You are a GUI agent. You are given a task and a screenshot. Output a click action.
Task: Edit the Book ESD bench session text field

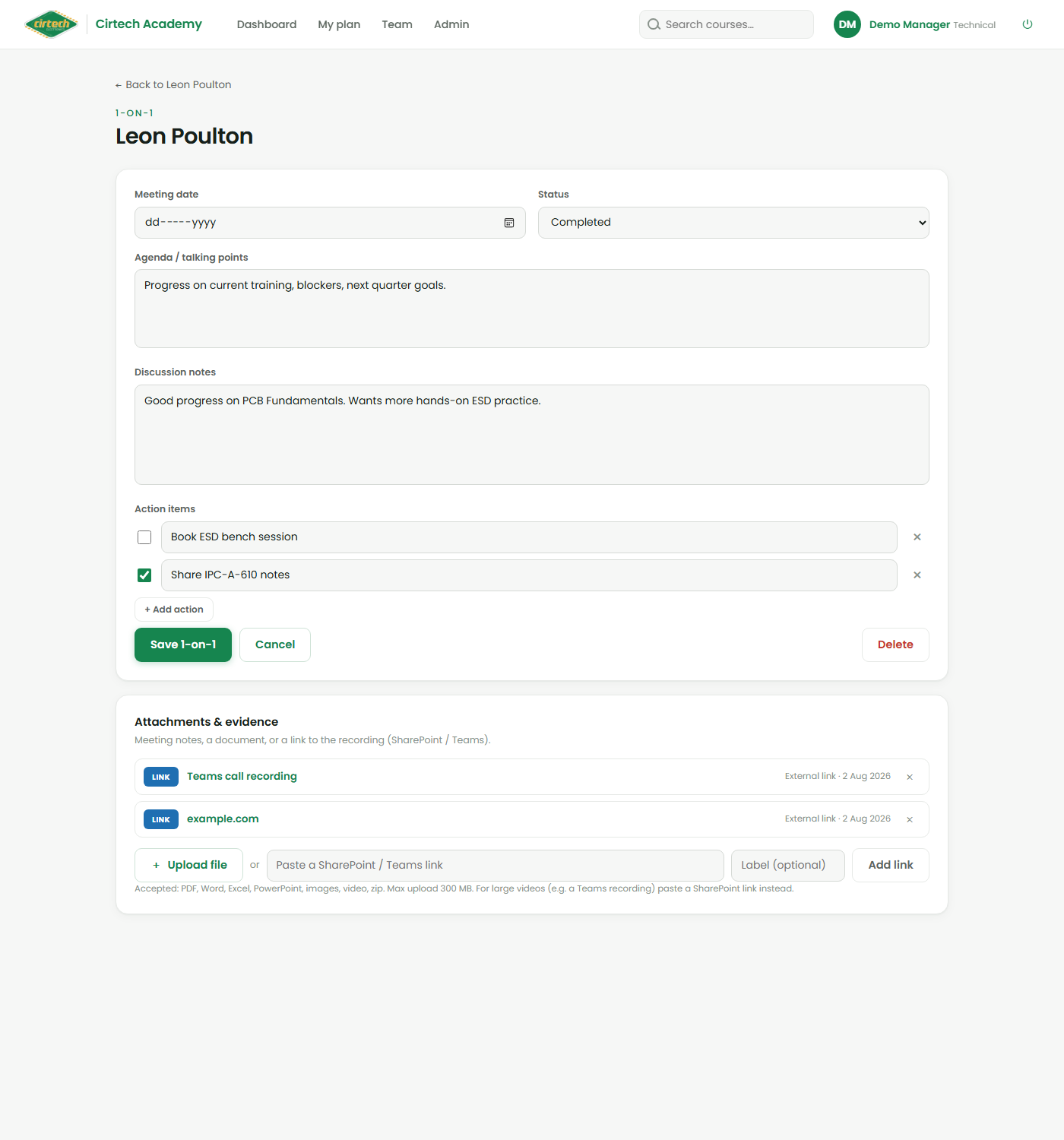tap(529, 537)
